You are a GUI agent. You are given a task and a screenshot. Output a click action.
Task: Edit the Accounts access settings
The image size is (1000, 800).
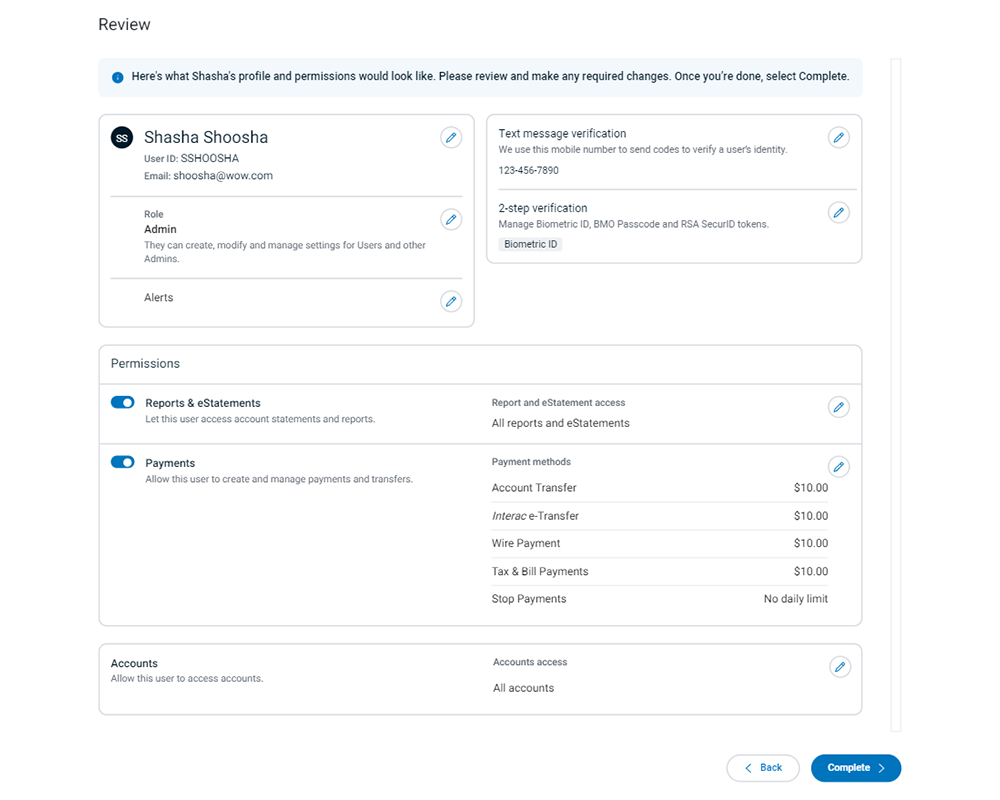point(840,666)
